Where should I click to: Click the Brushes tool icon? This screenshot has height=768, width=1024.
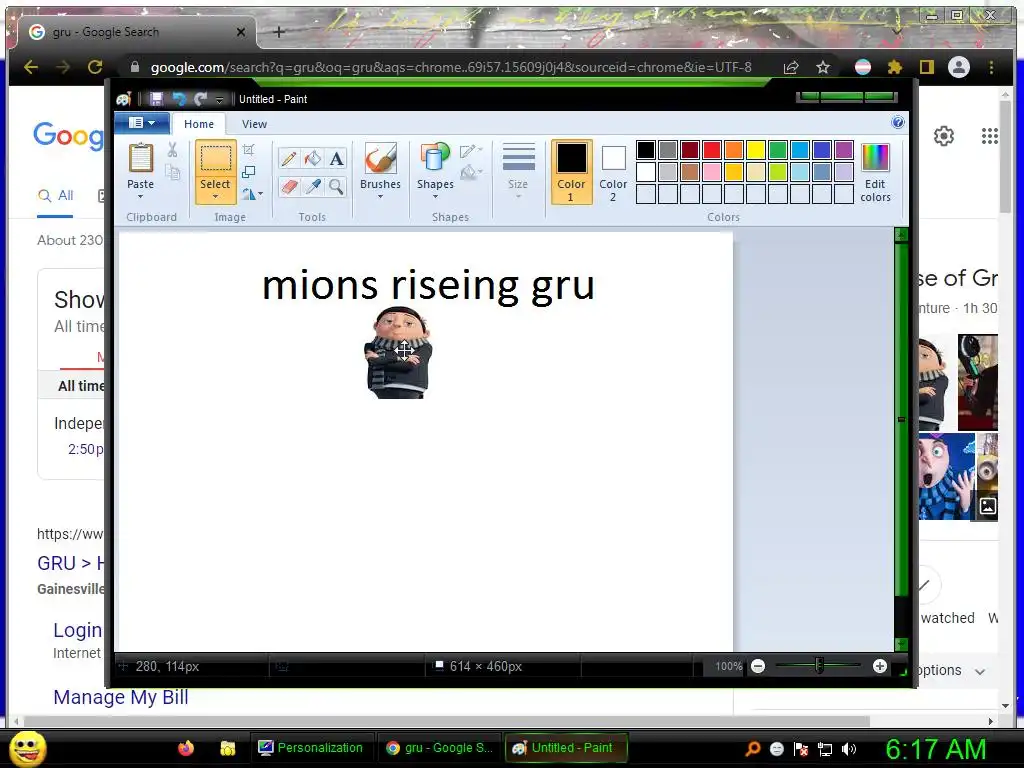[x=380, y=159]
